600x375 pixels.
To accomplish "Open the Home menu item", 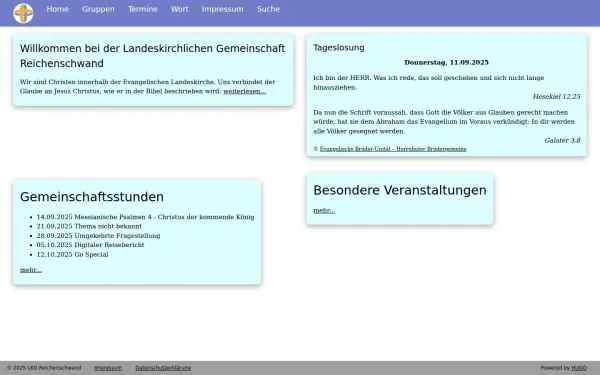I will 57,9.
